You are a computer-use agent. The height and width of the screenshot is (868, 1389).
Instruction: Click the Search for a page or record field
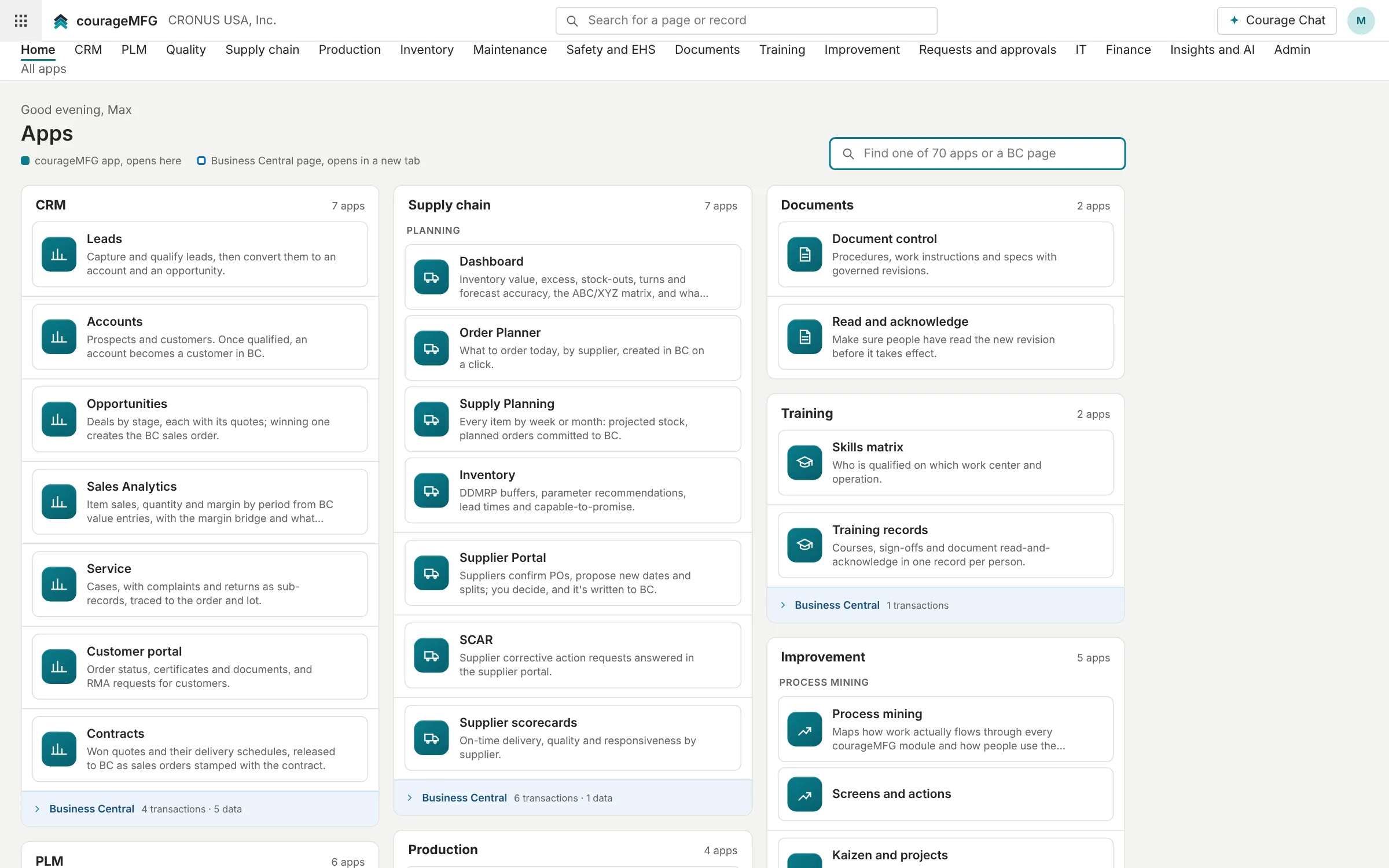(x=746, y=21)
